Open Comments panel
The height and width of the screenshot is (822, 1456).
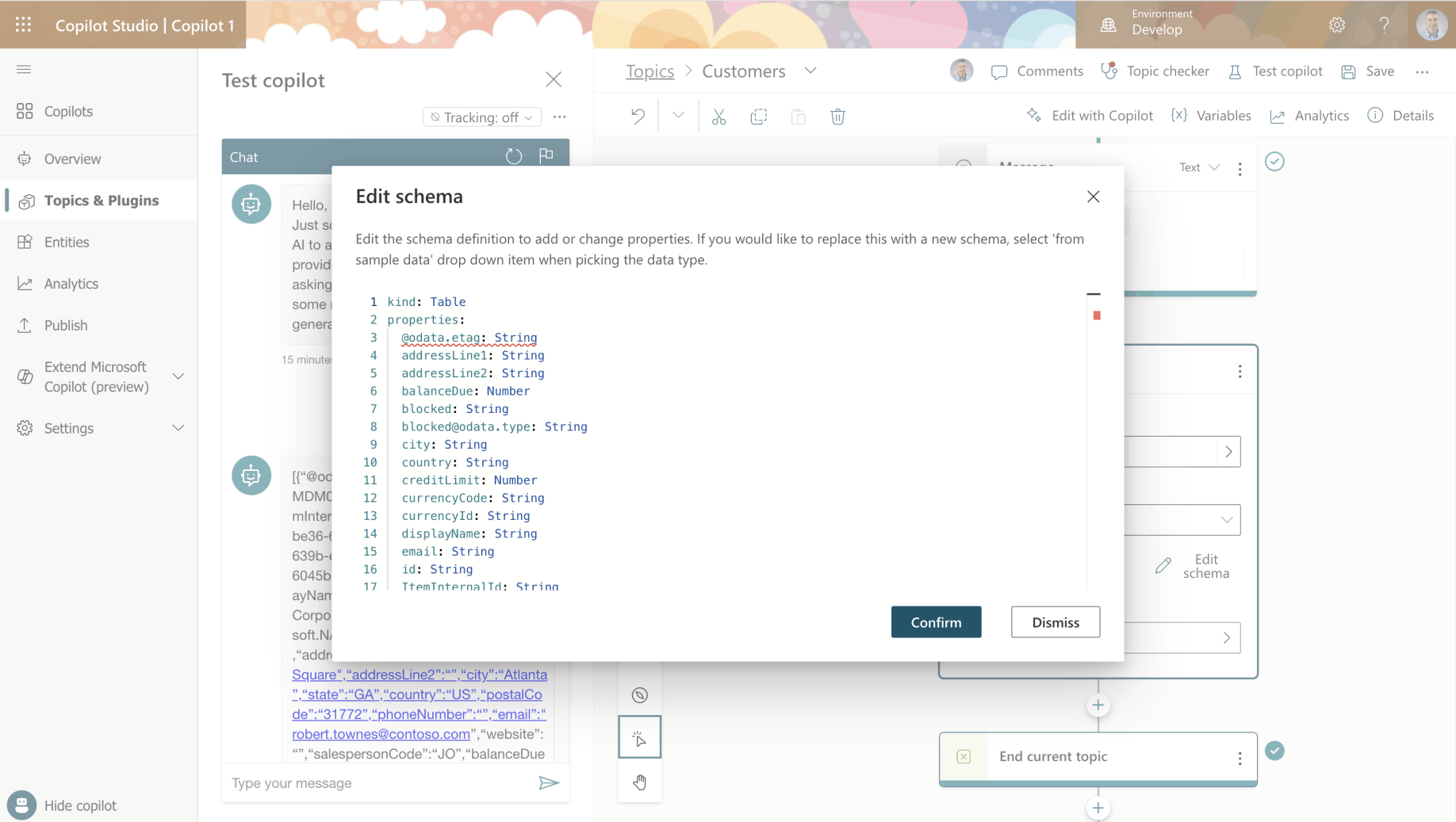(1037, 71)
